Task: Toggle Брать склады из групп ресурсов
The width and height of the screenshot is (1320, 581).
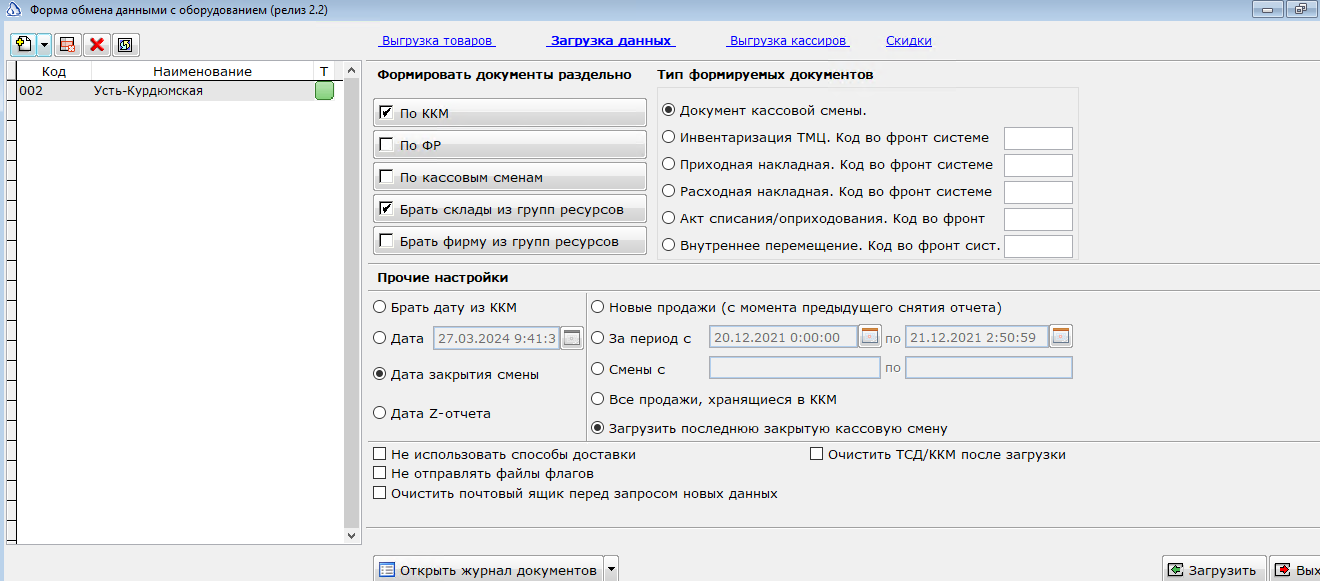Action: point(386,209)
